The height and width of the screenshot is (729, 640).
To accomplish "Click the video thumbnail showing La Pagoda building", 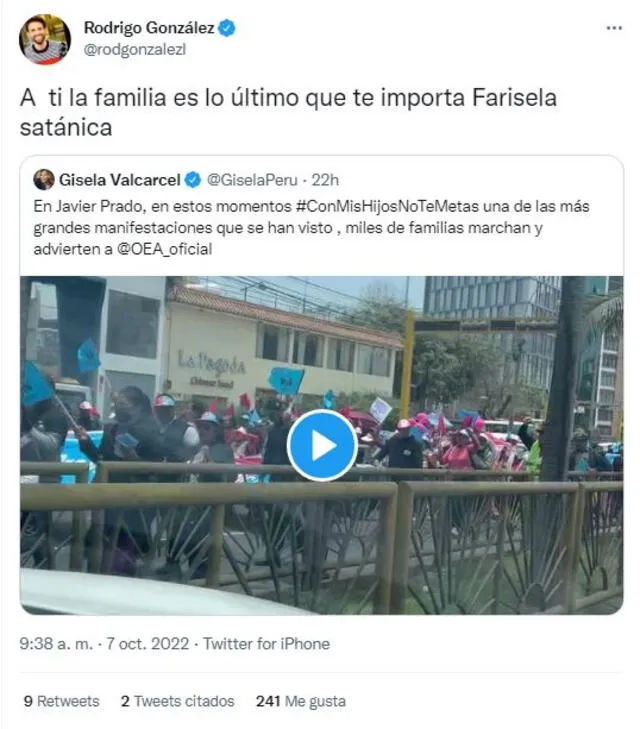I will [x=322, y=445].
